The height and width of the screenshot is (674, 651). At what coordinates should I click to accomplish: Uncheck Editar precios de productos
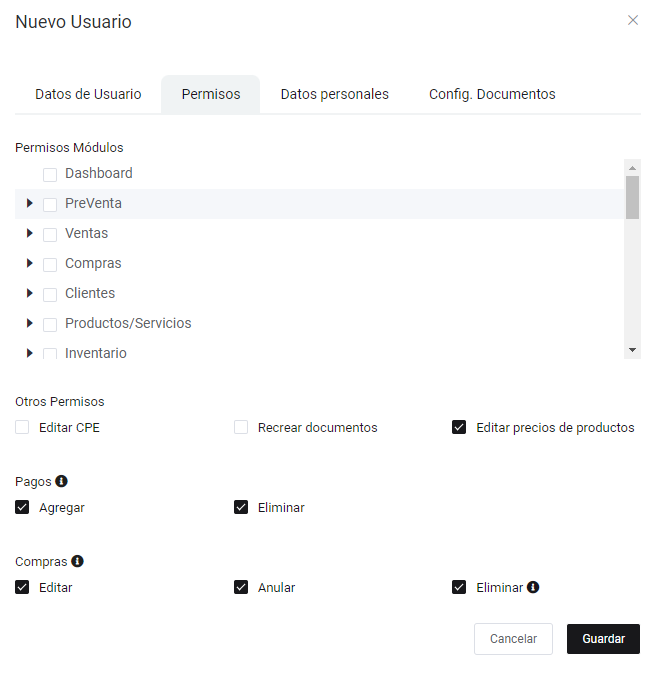[459, 427]
